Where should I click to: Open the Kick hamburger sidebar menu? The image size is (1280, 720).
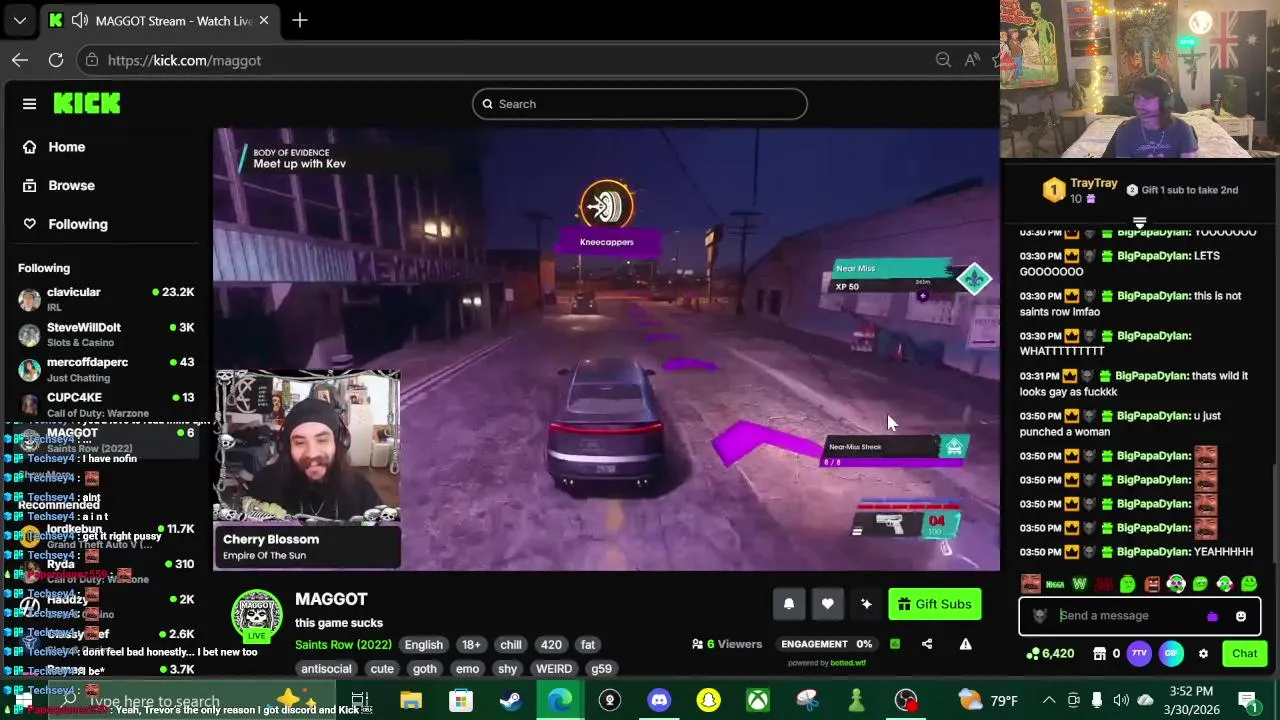coord(29,104)
